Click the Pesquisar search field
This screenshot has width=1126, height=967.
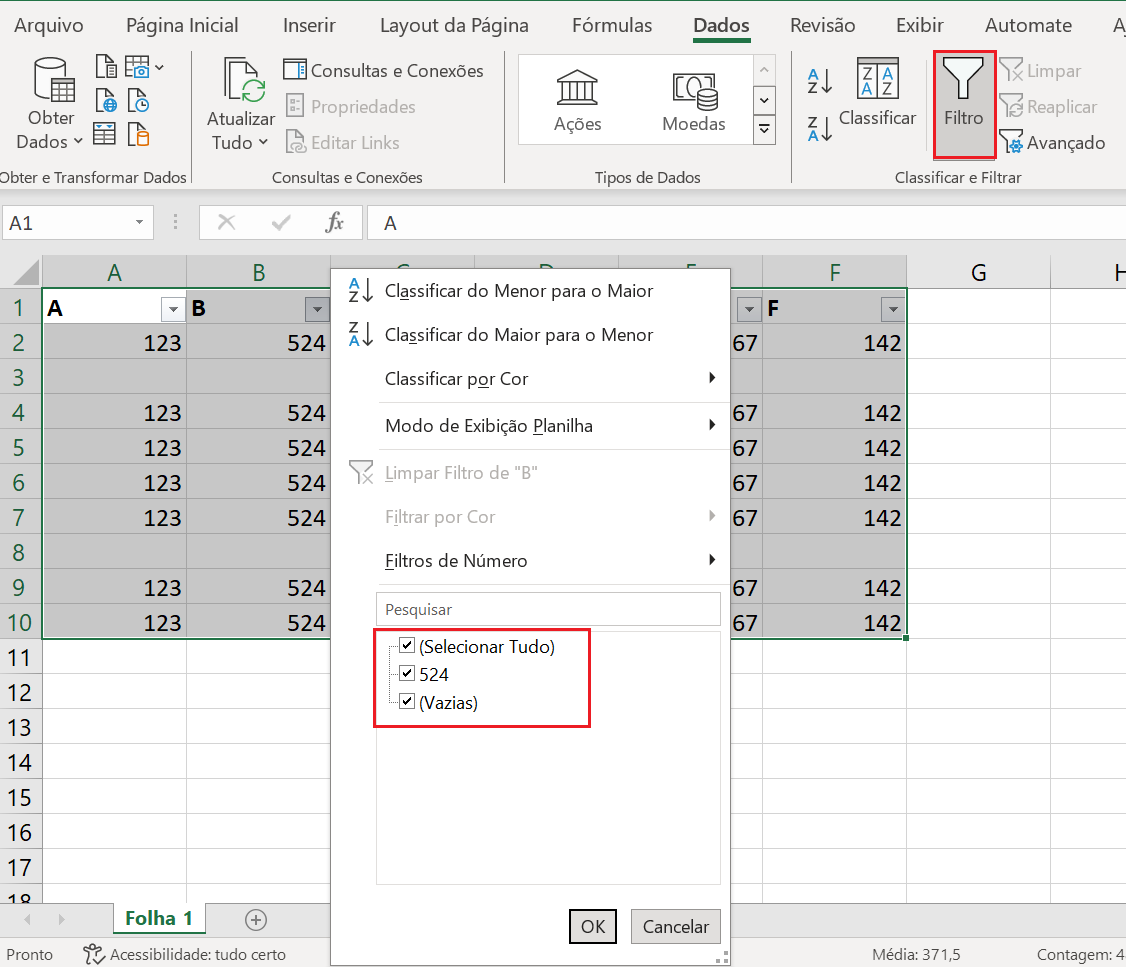coord(548,609)
